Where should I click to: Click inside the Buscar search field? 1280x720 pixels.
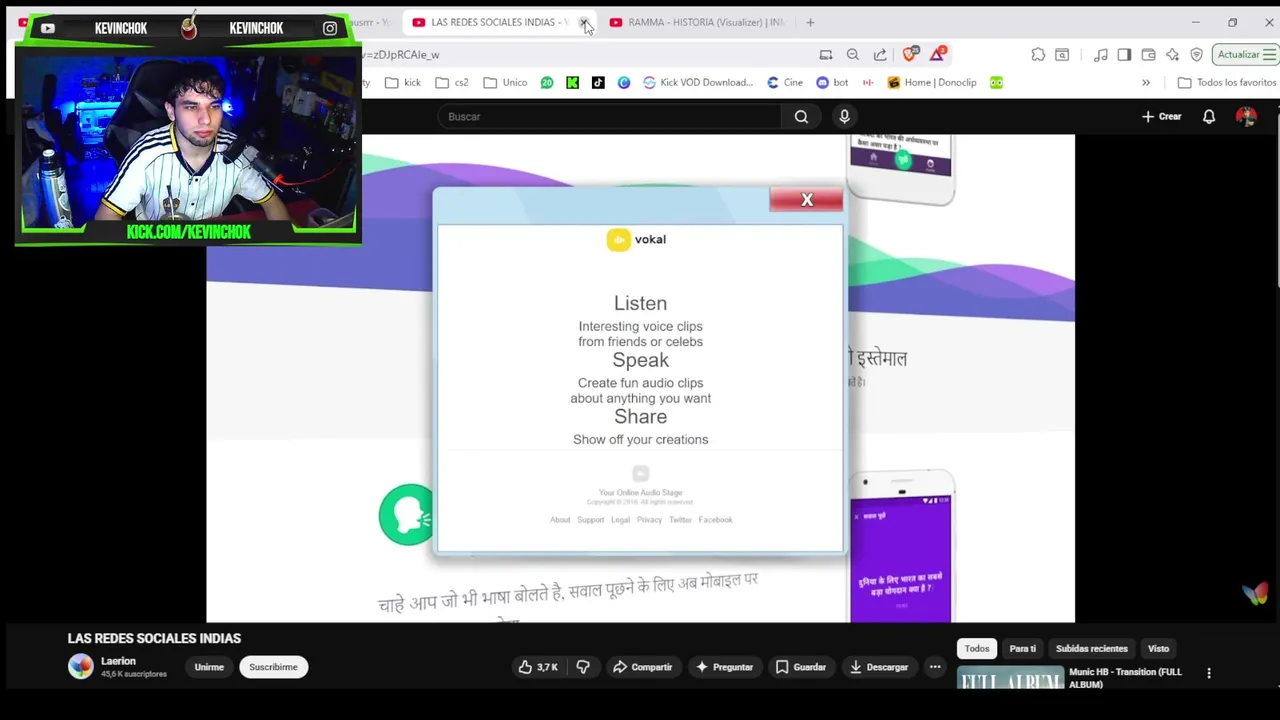(x=609, y=117)
